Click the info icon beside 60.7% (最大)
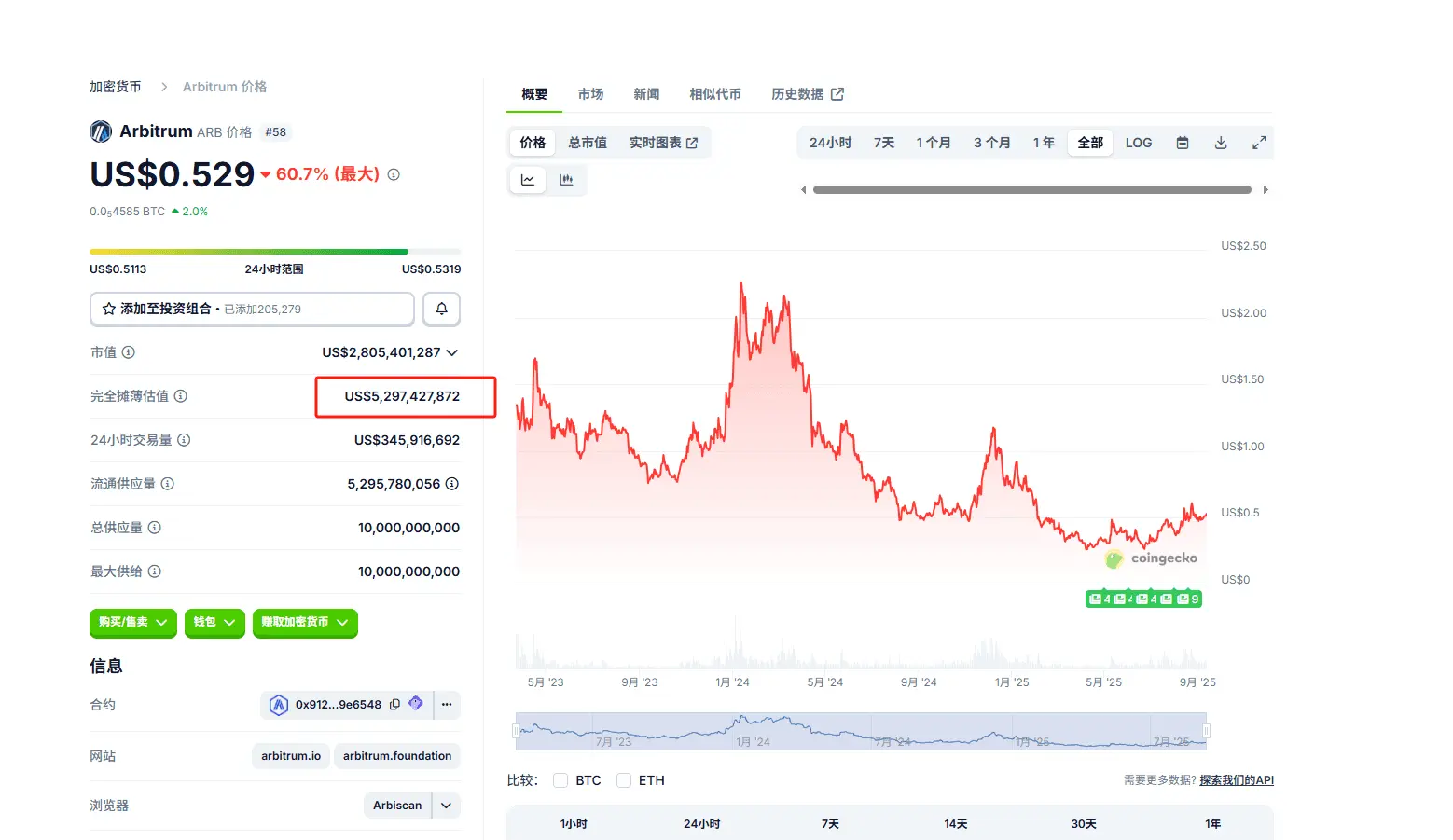The height and width of the screenshot is (840, 1453). (394, 174)
